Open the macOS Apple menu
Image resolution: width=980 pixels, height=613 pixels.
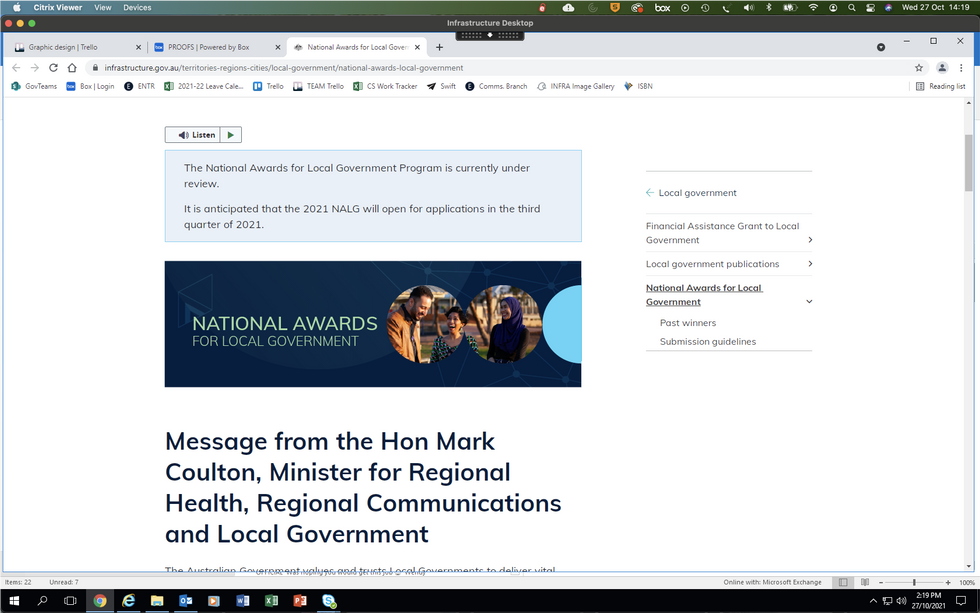17,7
